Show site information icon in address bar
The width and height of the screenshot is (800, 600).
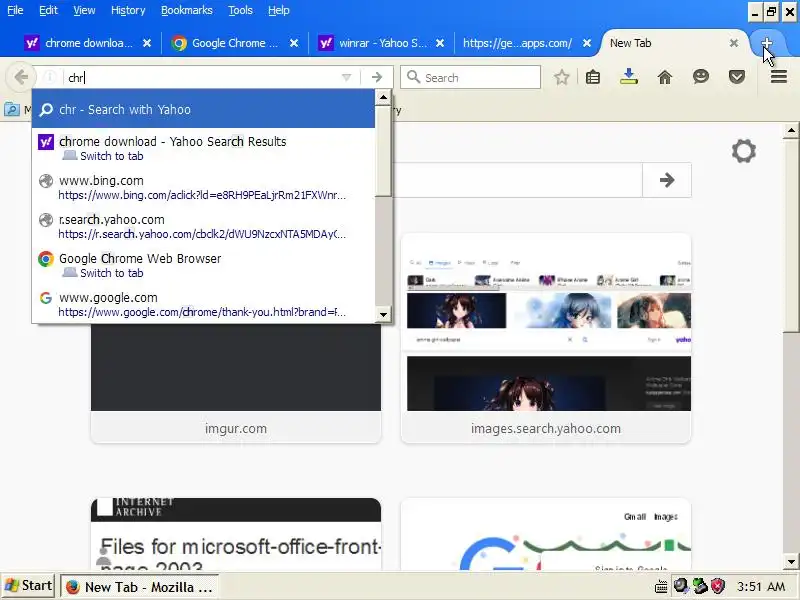[x=49, y=78]
